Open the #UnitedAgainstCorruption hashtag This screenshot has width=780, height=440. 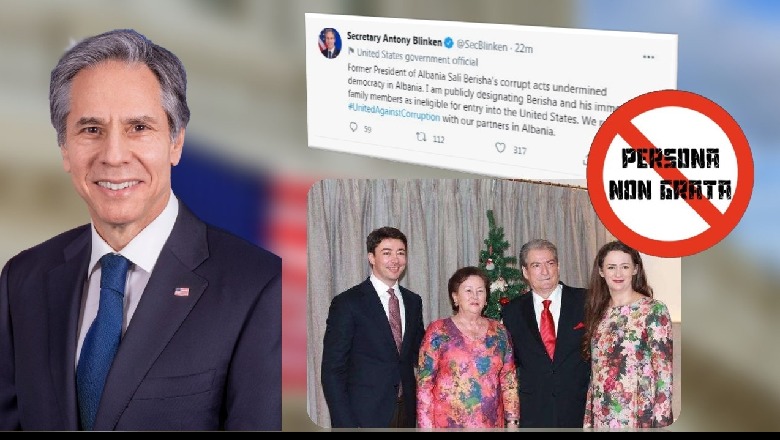click(x=393, y=110)
